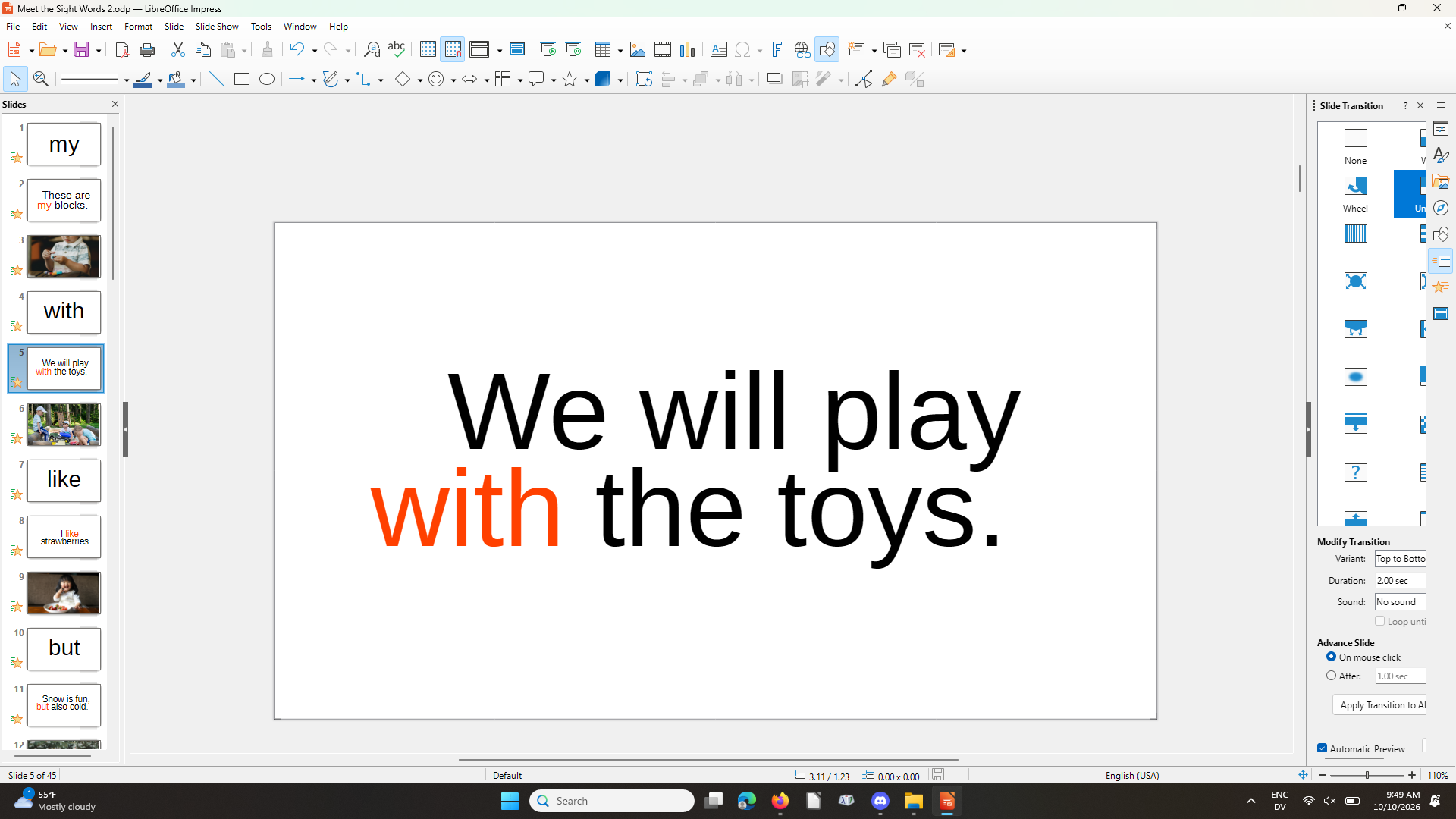Viewport: 1456px width, 819px height.
Task: Open the Insert menu
Action: click(x=101, y=27)
